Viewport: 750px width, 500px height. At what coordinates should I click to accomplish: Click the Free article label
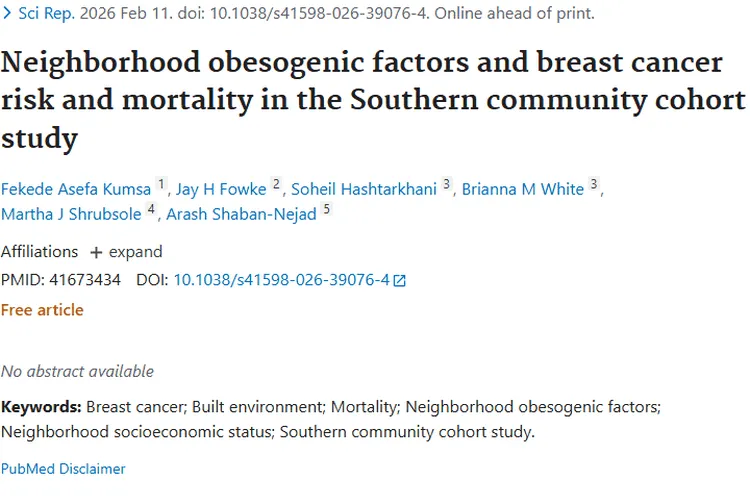[42, 310]
